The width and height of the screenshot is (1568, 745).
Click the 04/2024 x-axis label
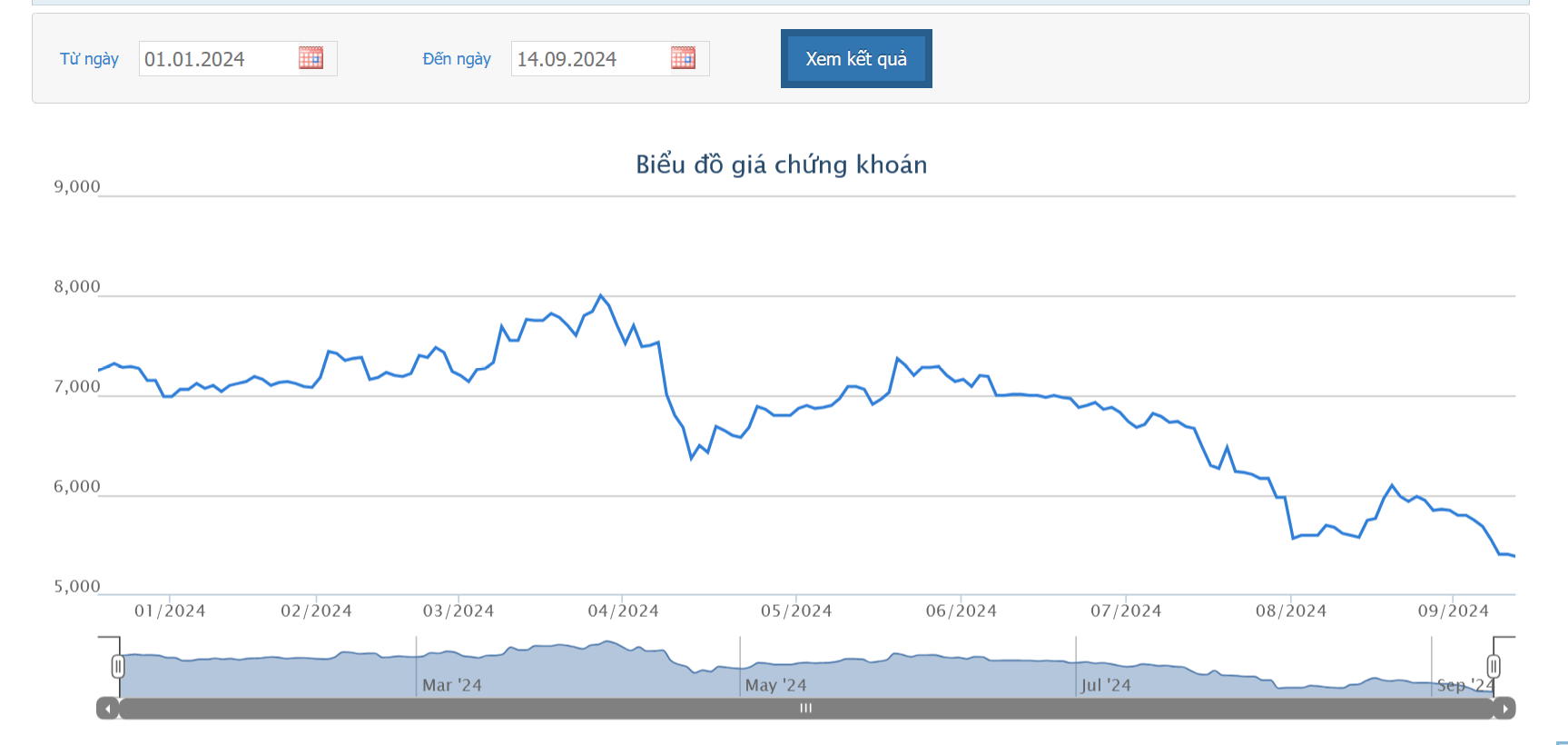pos(623,611)
